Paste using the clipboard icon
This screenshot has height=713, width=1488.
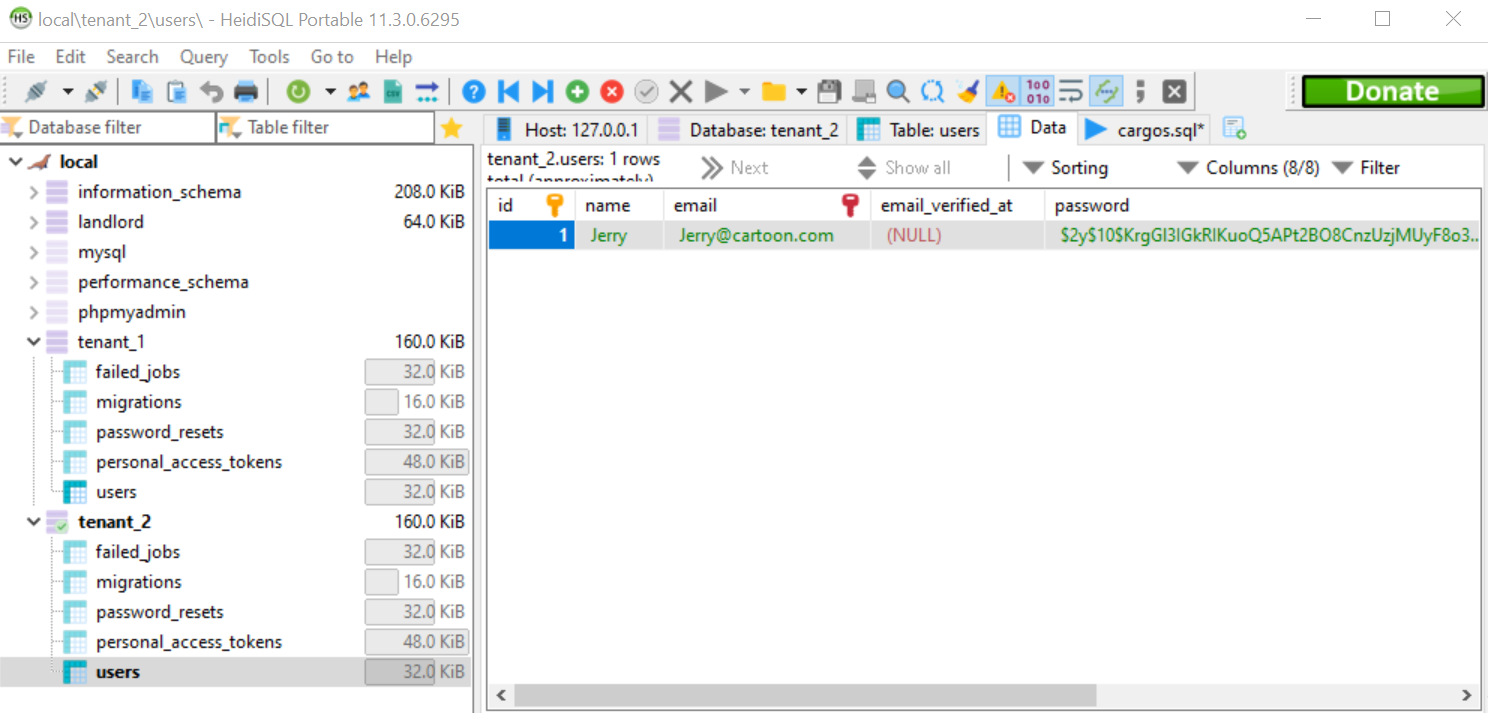(x=177, y=92)
